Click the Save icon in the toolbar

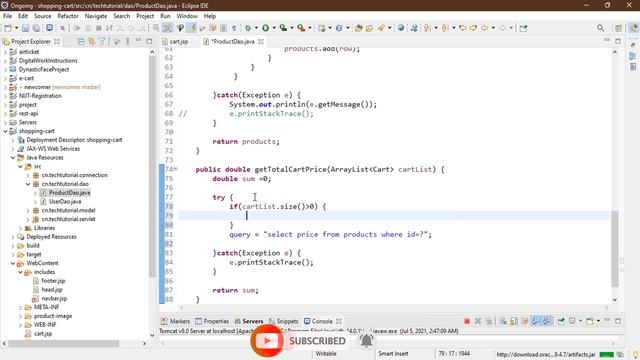(x=25, y=28)
